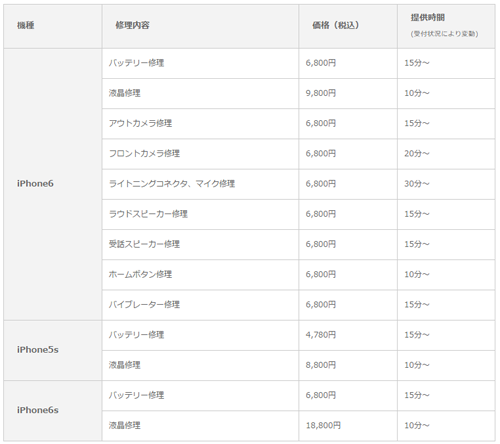Screen dimensions: 500x444
Task: Click 6,800円 in アウトカメラ修理 row
Action: tap(321, 124)
